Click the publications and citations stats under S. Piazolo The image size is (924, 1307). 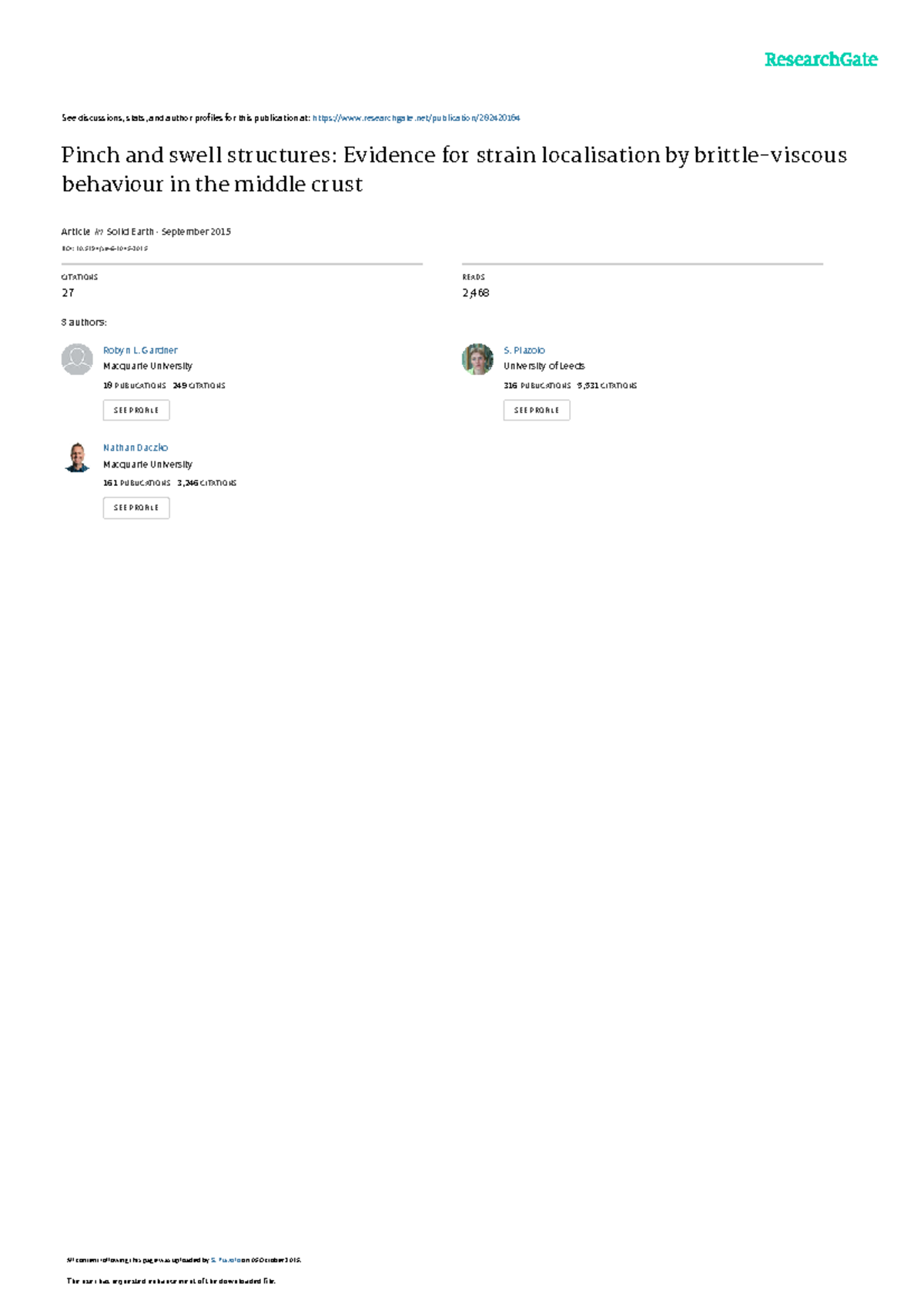[x=571, y=386]
